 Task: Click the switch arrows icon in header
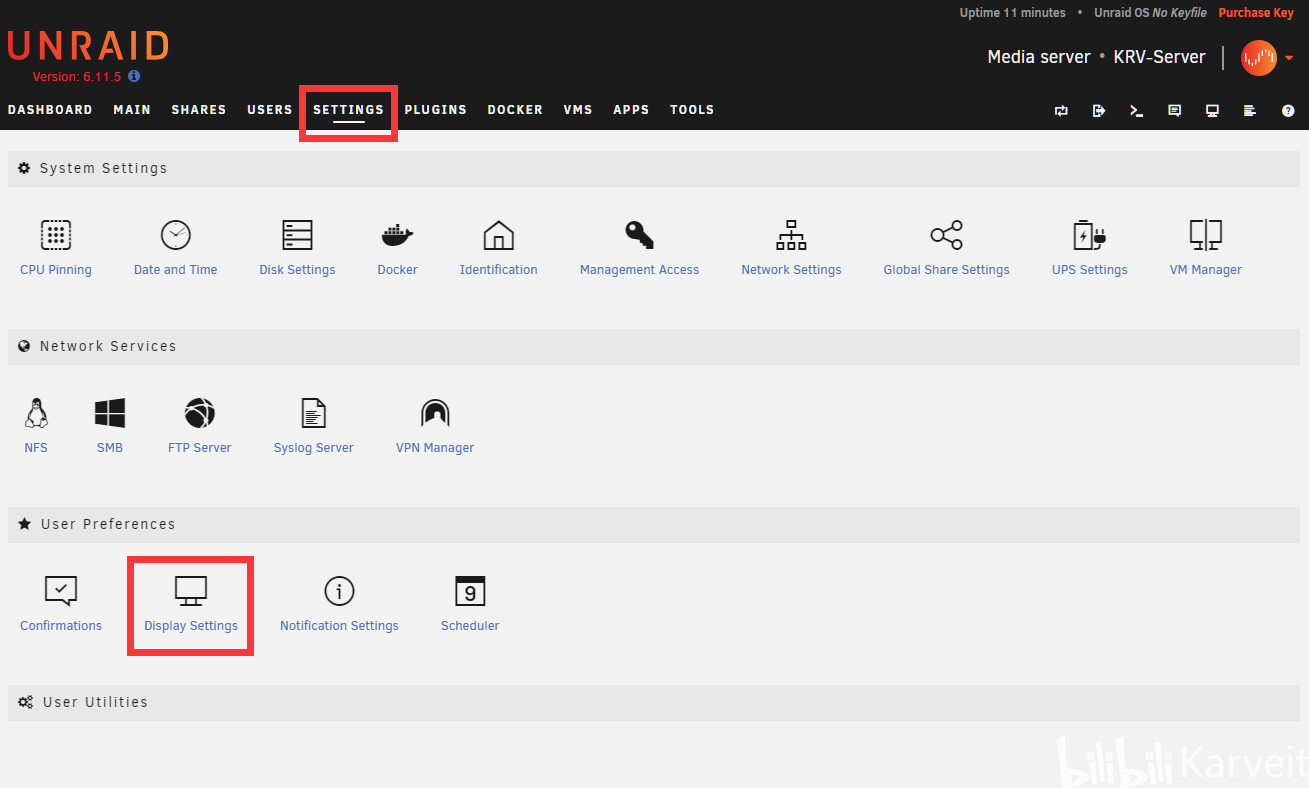pos(1061,110)
